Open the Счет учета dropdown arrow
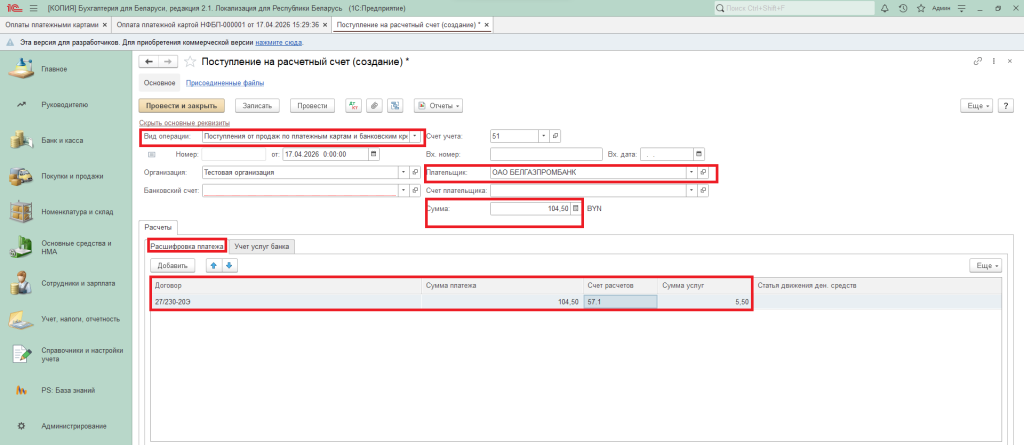The height and width of the screenshot is (445, 1024). [x=543, y=136]
